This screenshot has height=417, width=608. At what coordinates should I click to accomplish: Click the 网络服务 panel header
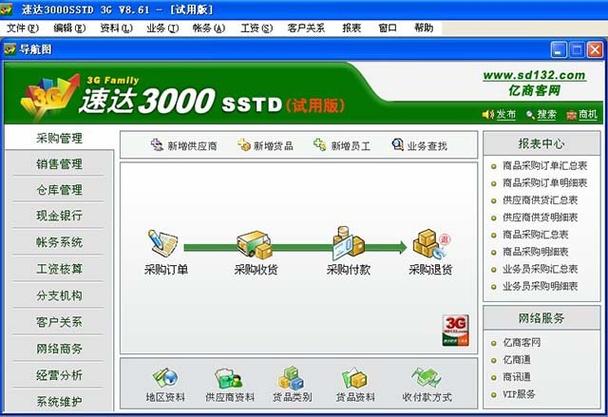[541, 318]
